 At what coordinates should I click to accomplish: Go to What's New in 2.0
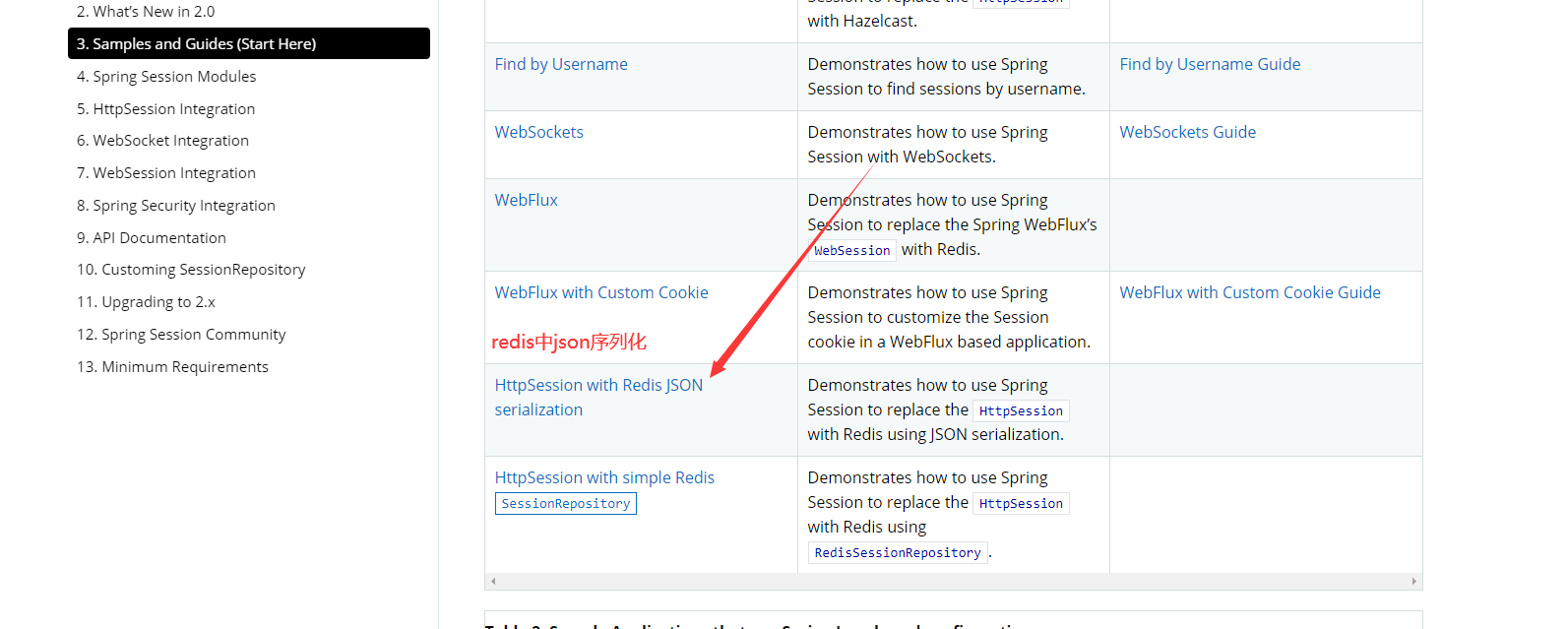(x=146, y=12)
